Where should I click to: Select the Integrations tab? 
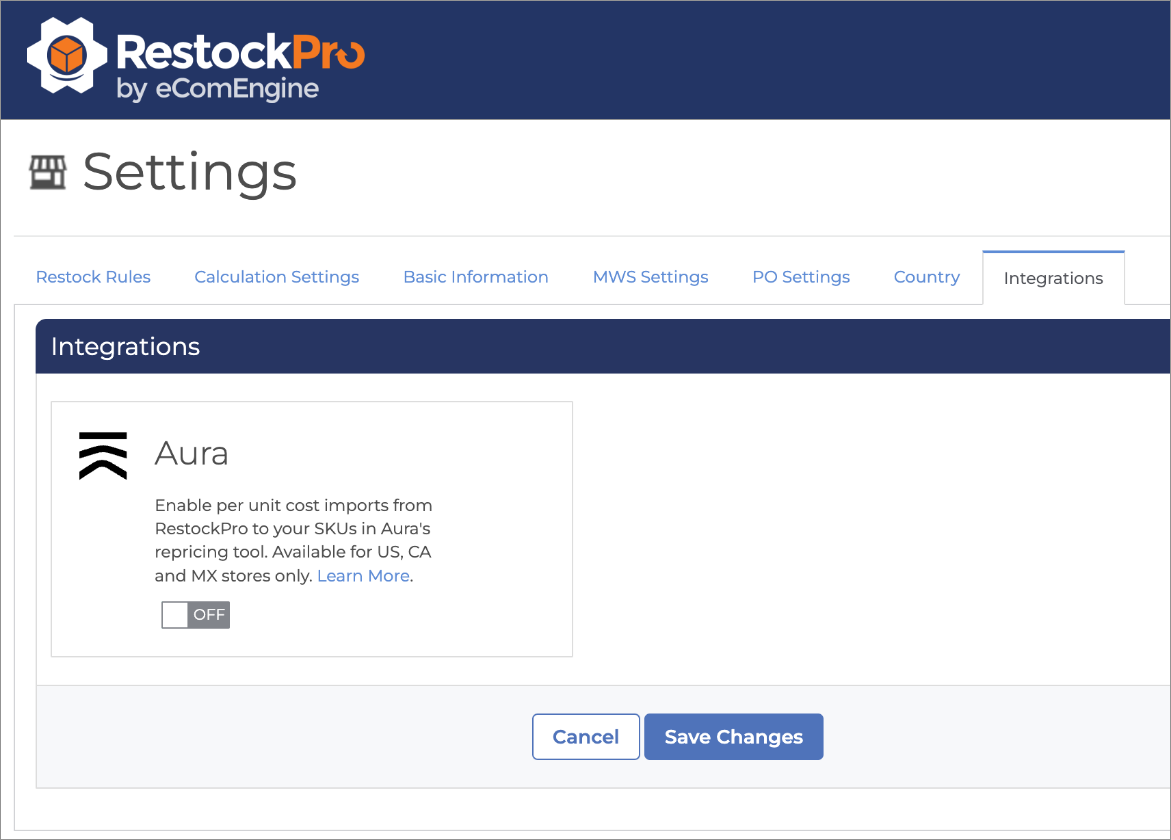click(x=1053, y=278)
